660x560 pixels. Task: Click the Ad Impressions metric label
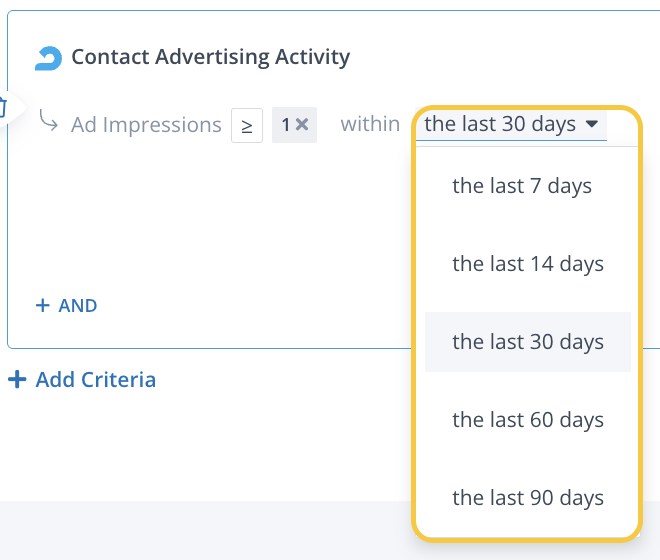(146, 125)
